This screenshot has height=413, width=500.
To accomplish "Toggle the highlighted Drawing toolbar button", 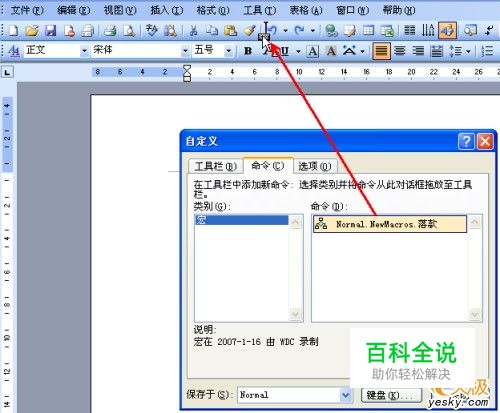I will click(447, 31).
